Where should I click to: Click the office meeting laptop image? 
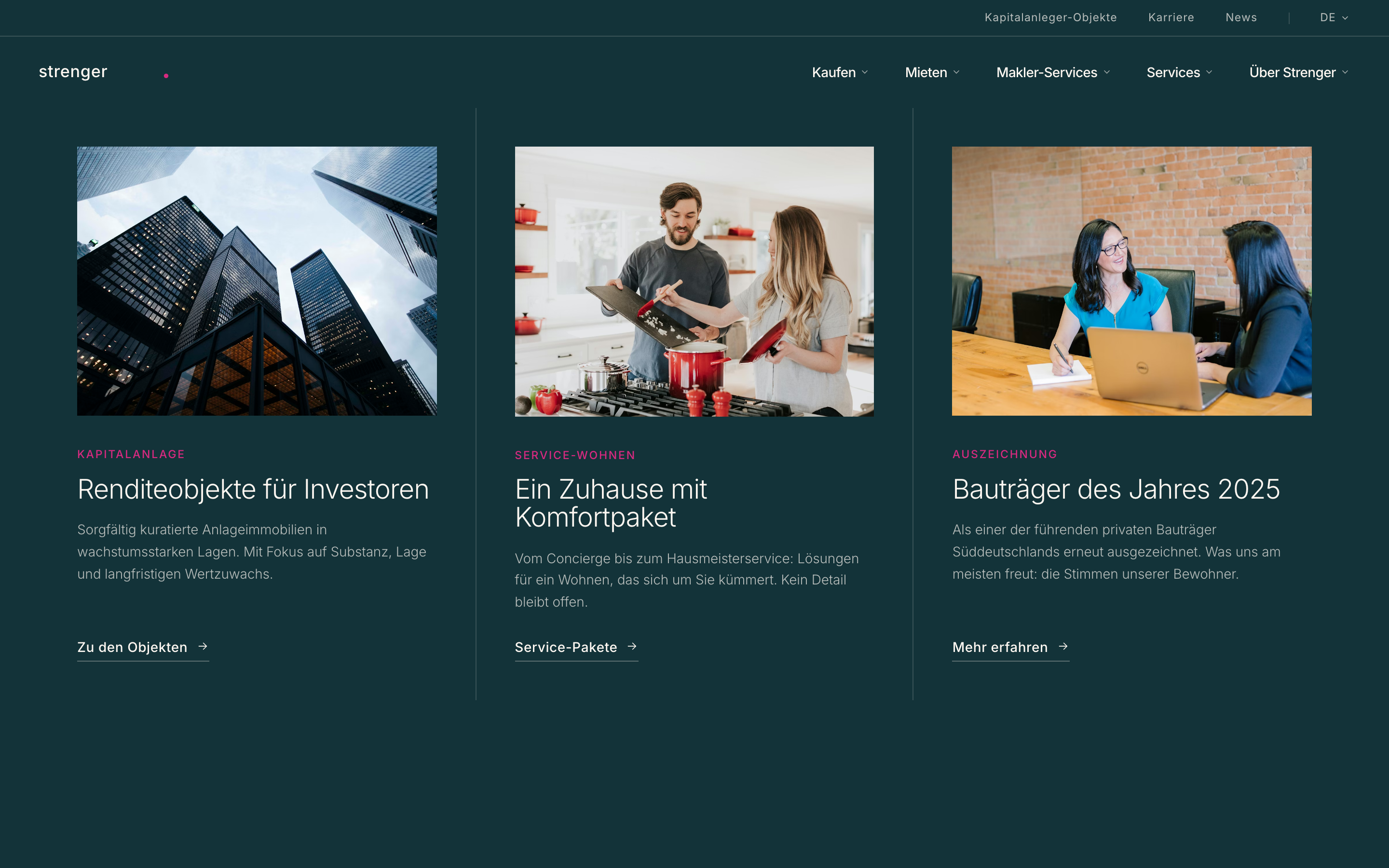pyautogui.click(x=1131, y=281)
